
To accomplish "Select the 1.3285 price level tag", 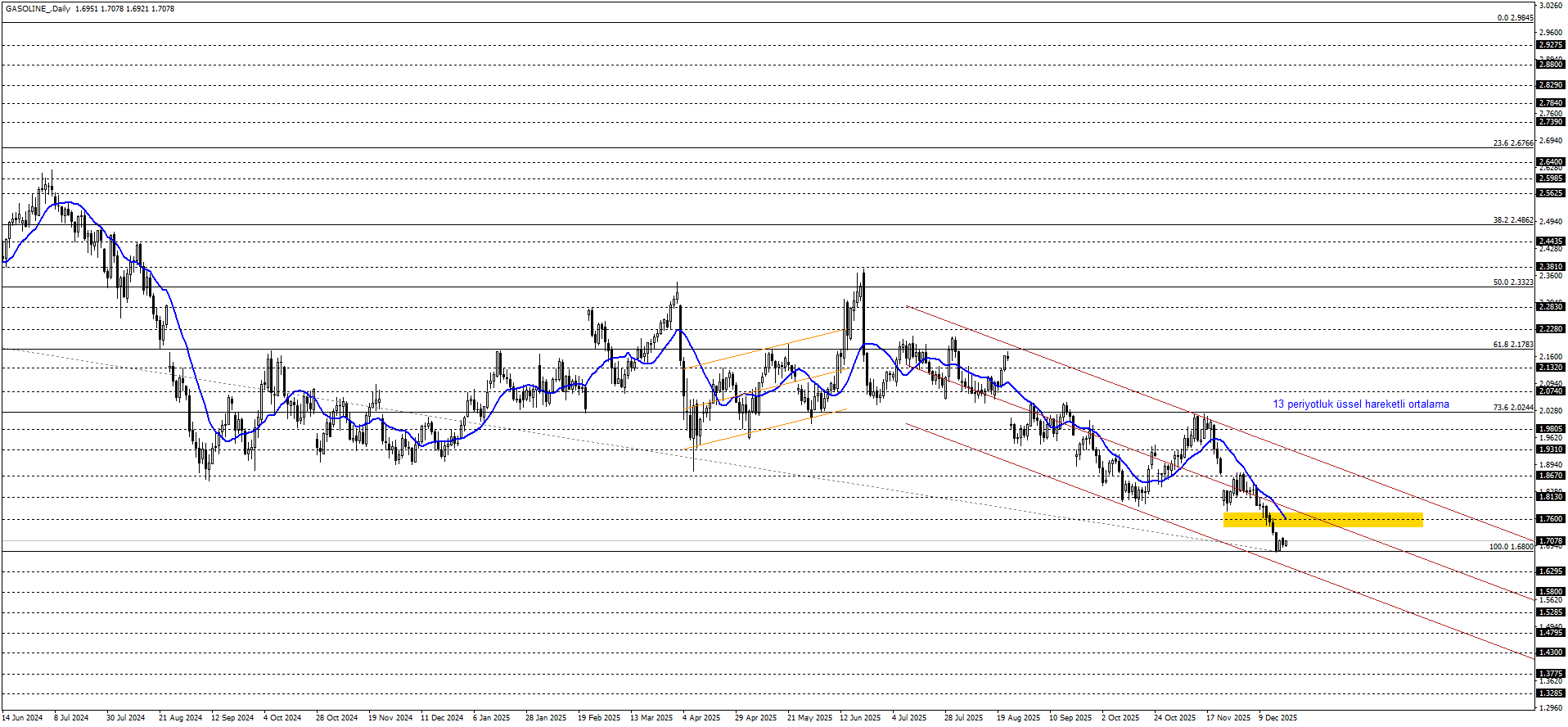I will click(x=1551, y=693).
